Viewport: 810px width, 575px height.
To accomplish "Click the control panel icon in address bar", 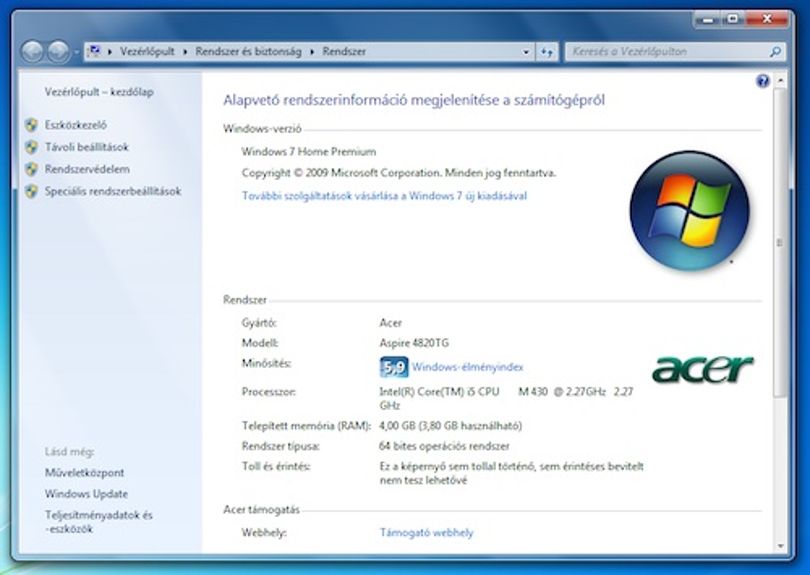I will click(95, 51).
